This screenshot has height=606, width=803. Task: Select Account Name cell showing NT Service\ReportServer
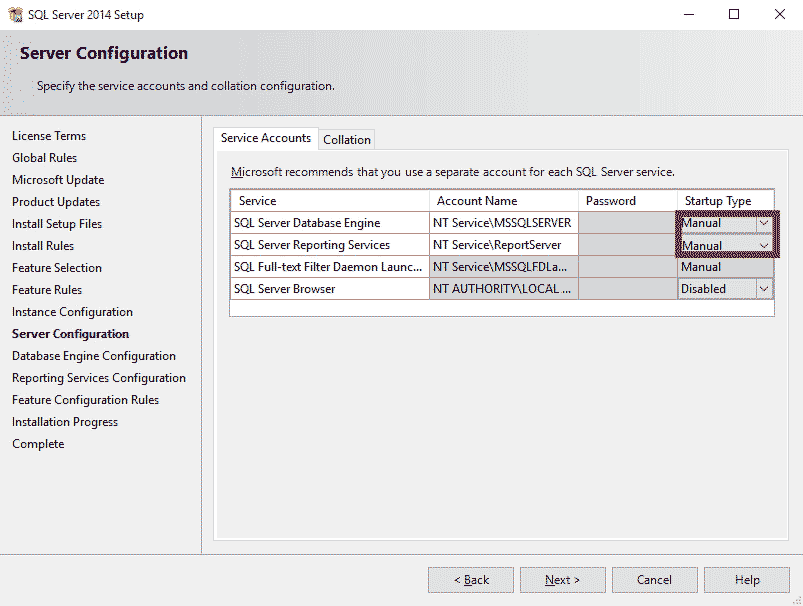[504, 244]
